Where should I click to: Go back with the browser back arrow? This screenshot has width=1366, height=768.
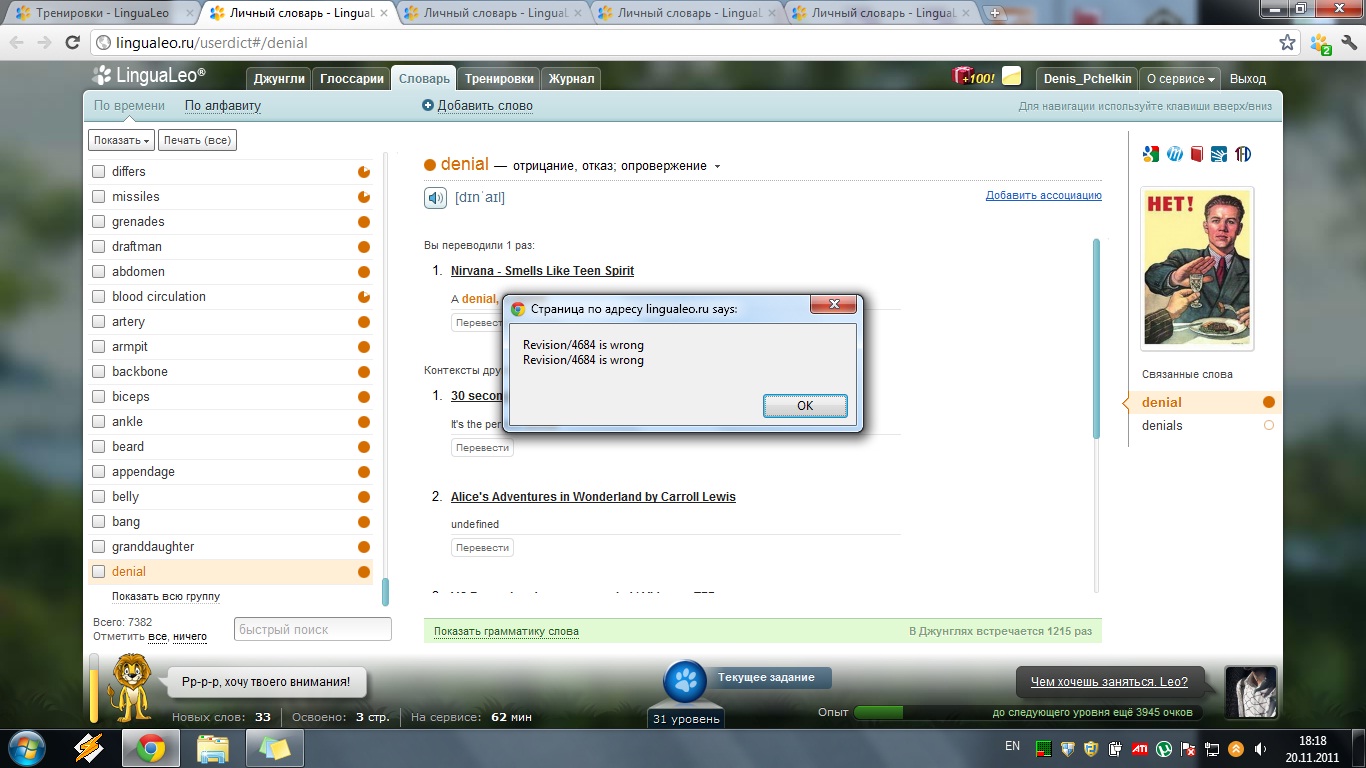(x=17, y=43)
